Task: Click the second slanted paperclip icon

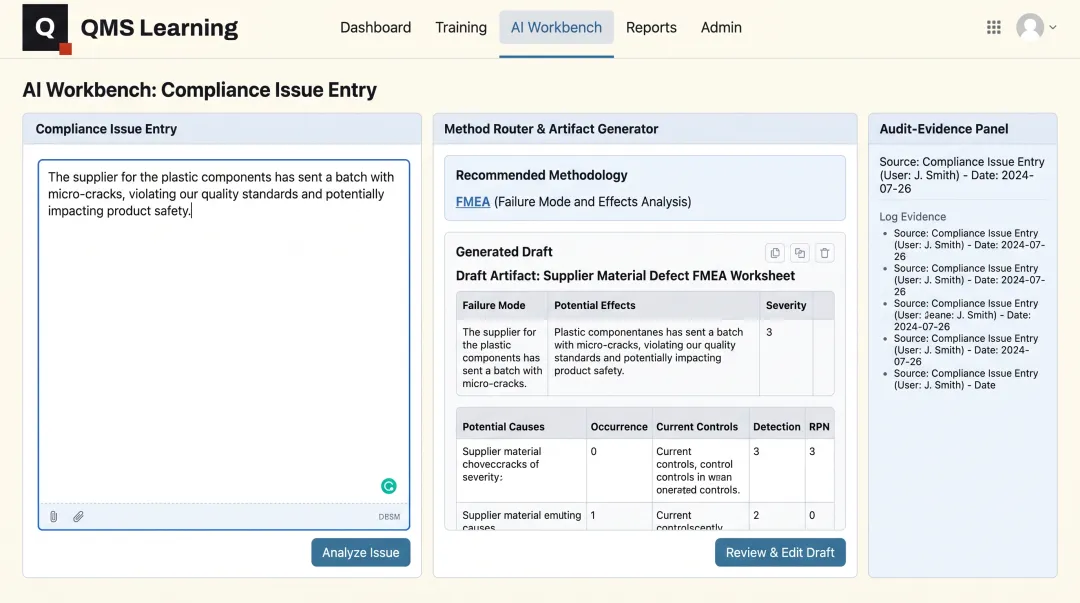Action: pos(79,516)
